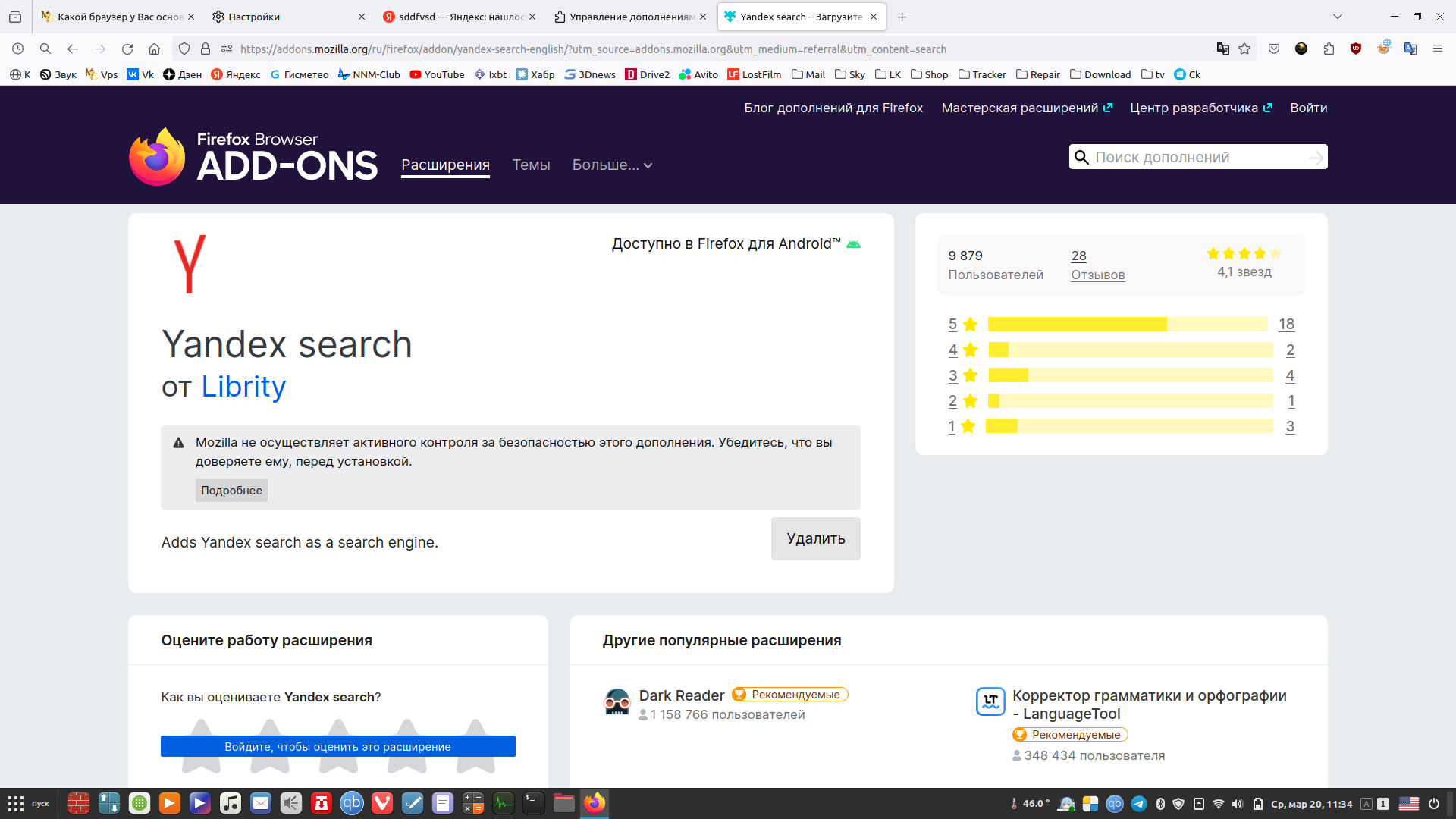Open the list-all-tabs chevron
The image size is (1456, 819).
coord(1338,17)
